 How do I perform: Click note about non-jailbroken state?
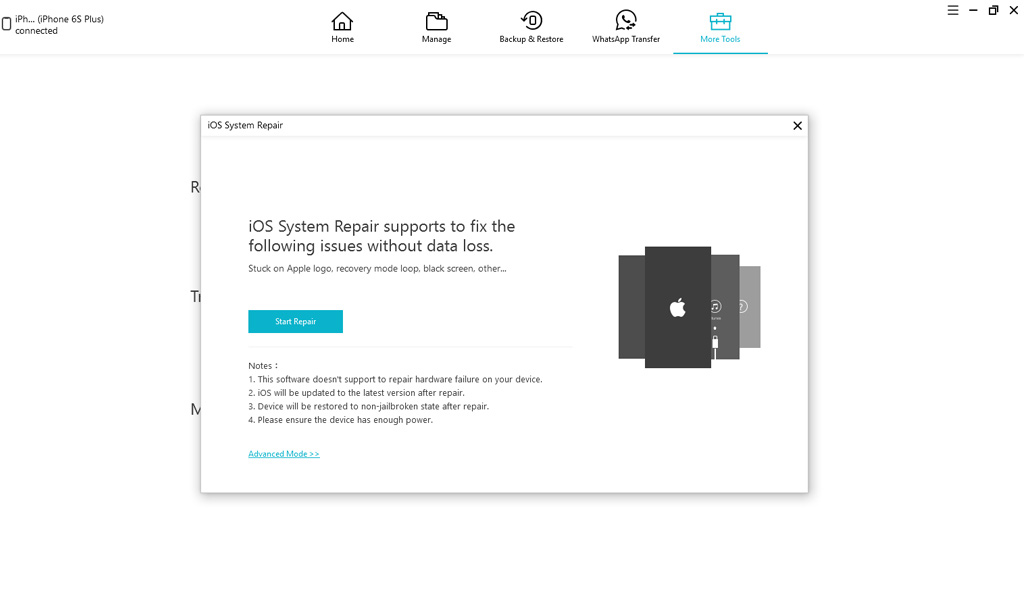368,406
